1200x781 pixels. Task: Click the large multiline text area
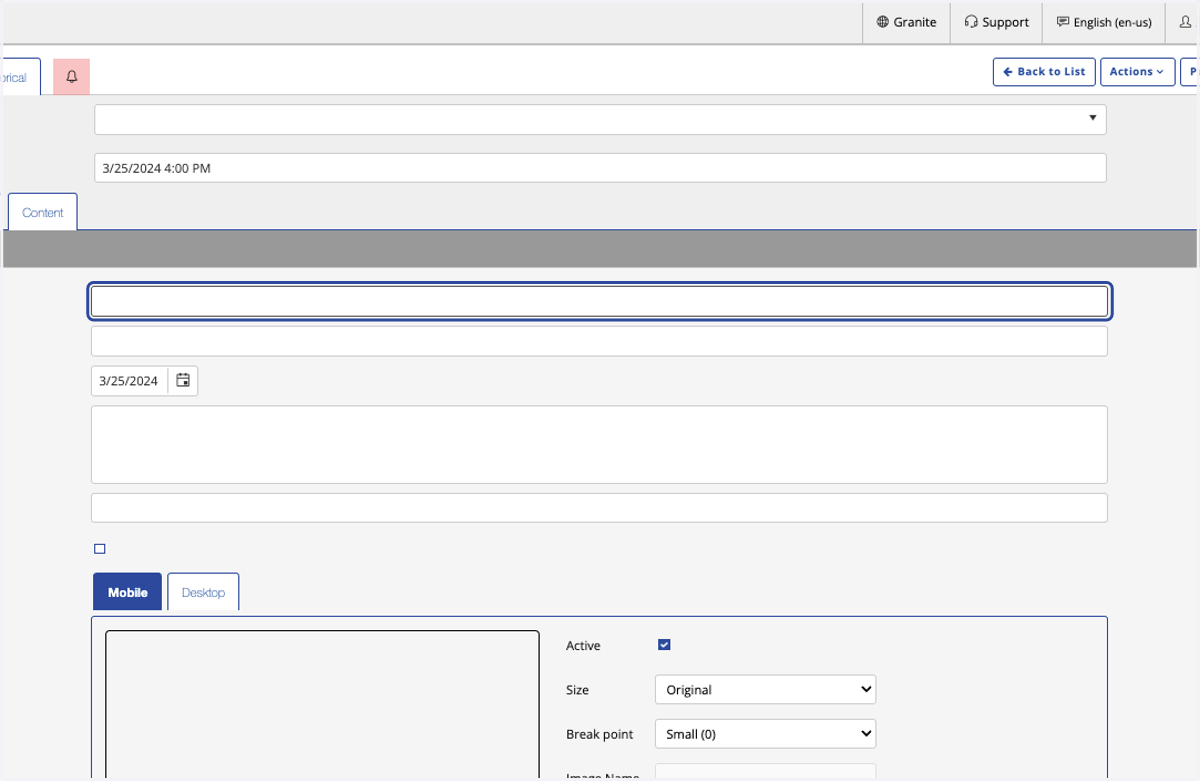(600, 445)
